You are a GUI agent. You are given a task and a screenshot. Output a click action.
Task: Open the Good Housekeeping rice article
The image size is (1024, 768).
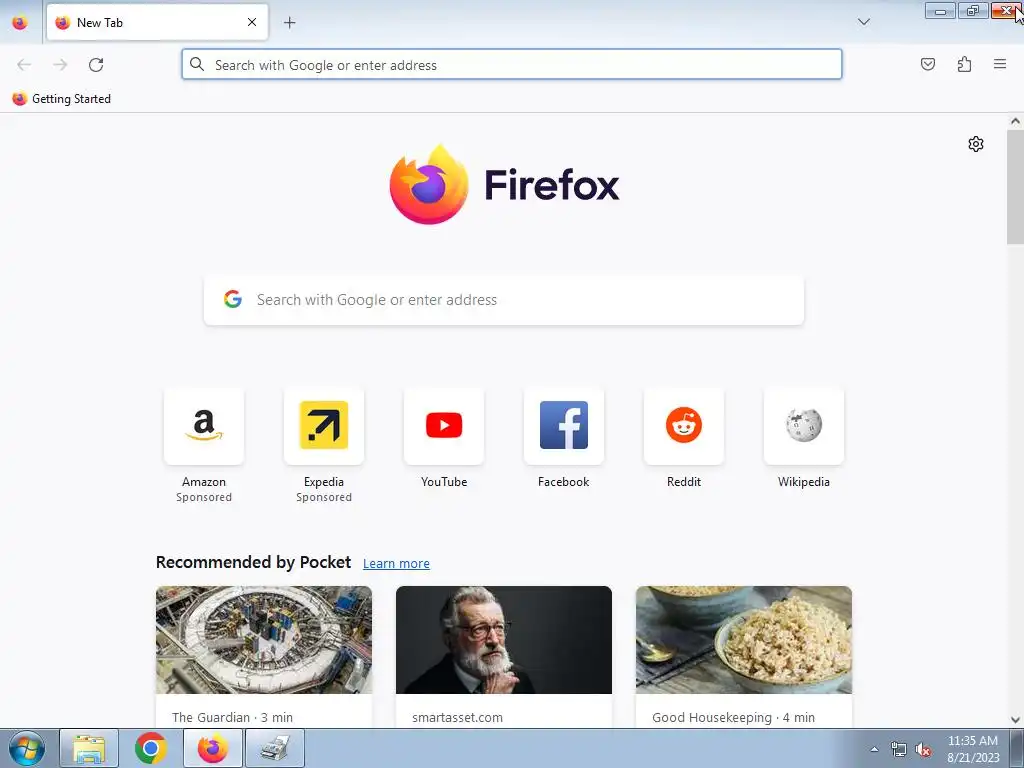point(744,640)
